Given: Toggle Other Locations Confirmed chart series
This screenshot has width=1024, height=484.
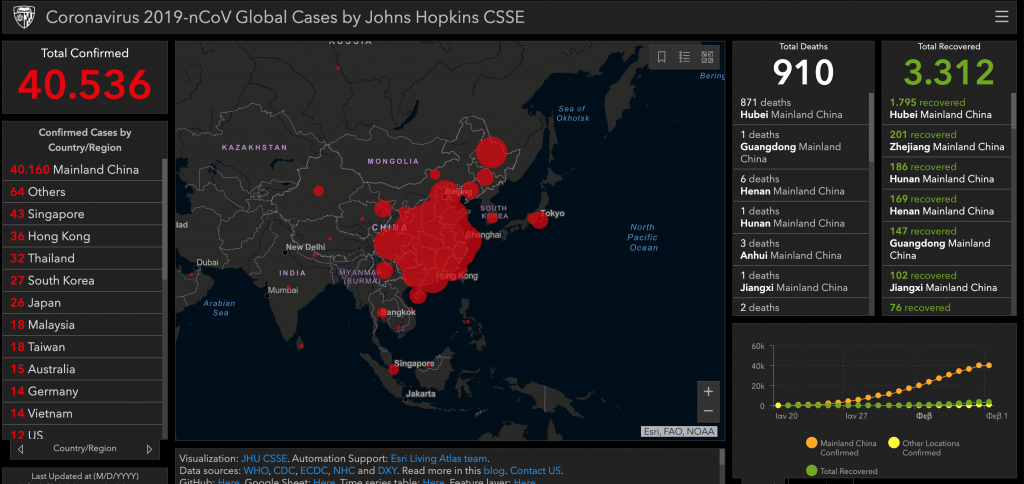Looking at the screenshot, I should point(894,443).
